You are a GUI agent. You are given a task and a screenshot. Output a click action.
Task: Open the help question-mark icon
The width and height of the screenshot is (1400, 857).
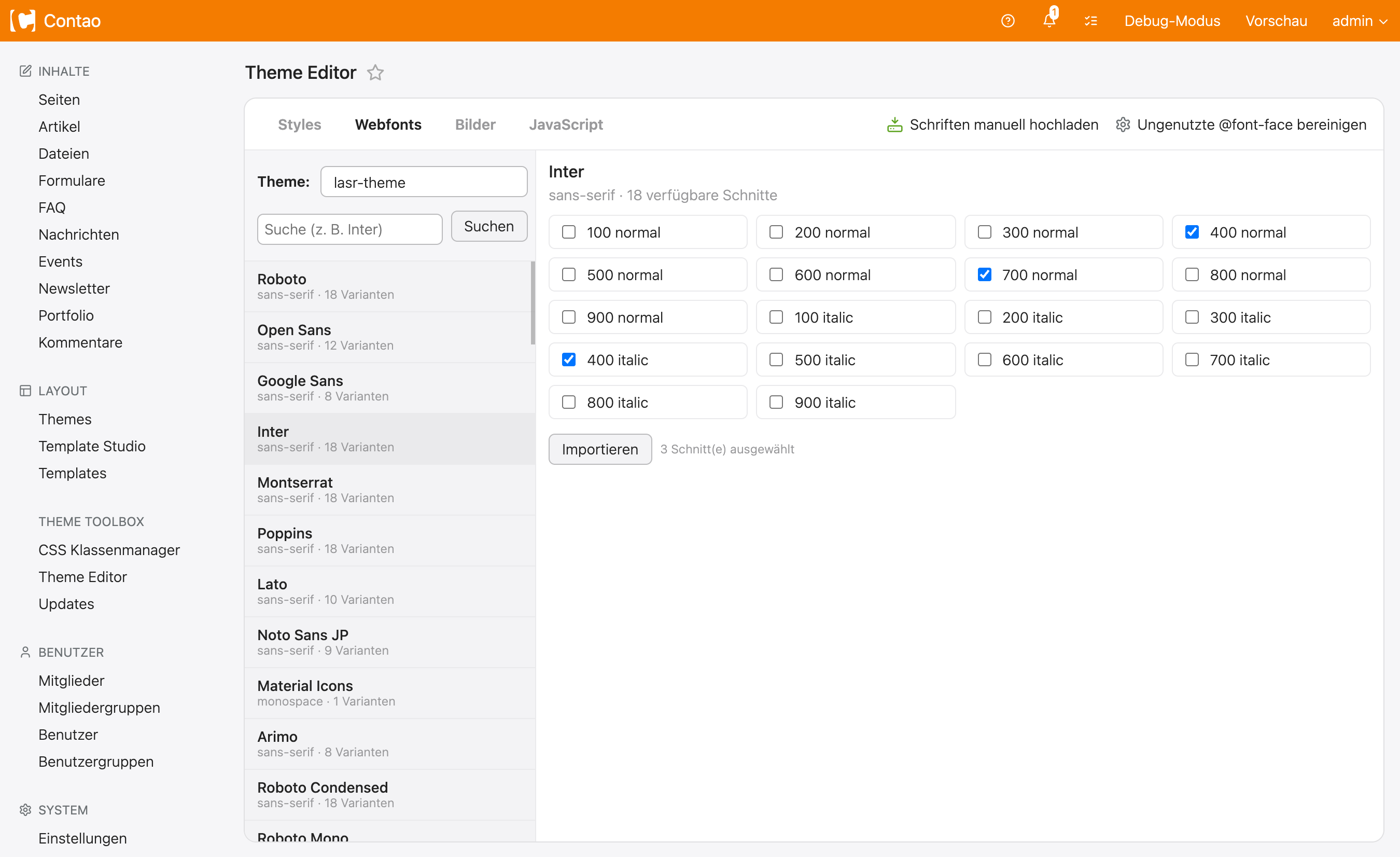[1007, 21]
